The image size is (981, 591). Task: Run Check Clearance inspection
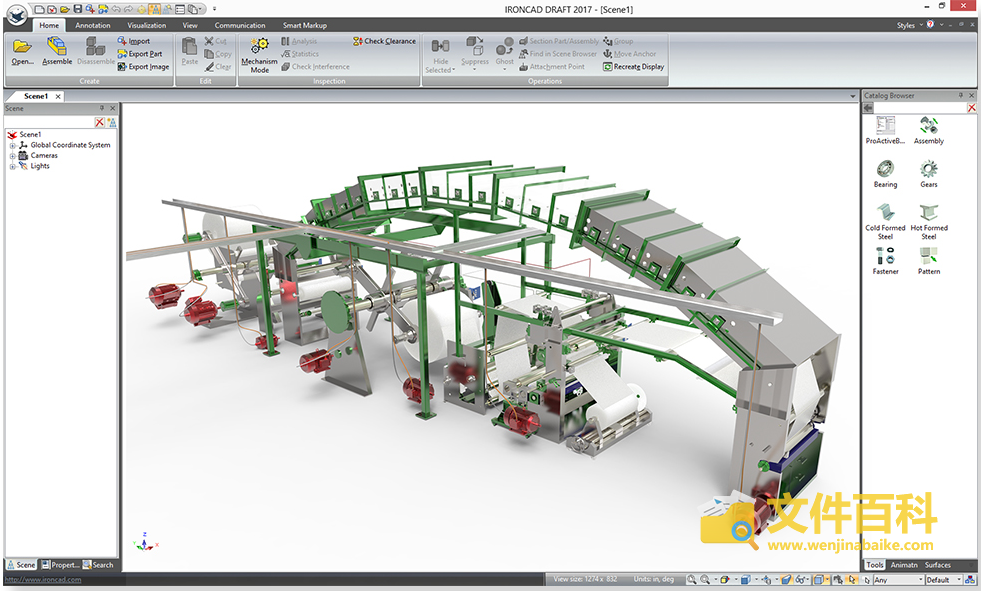(x=384, y=41)
